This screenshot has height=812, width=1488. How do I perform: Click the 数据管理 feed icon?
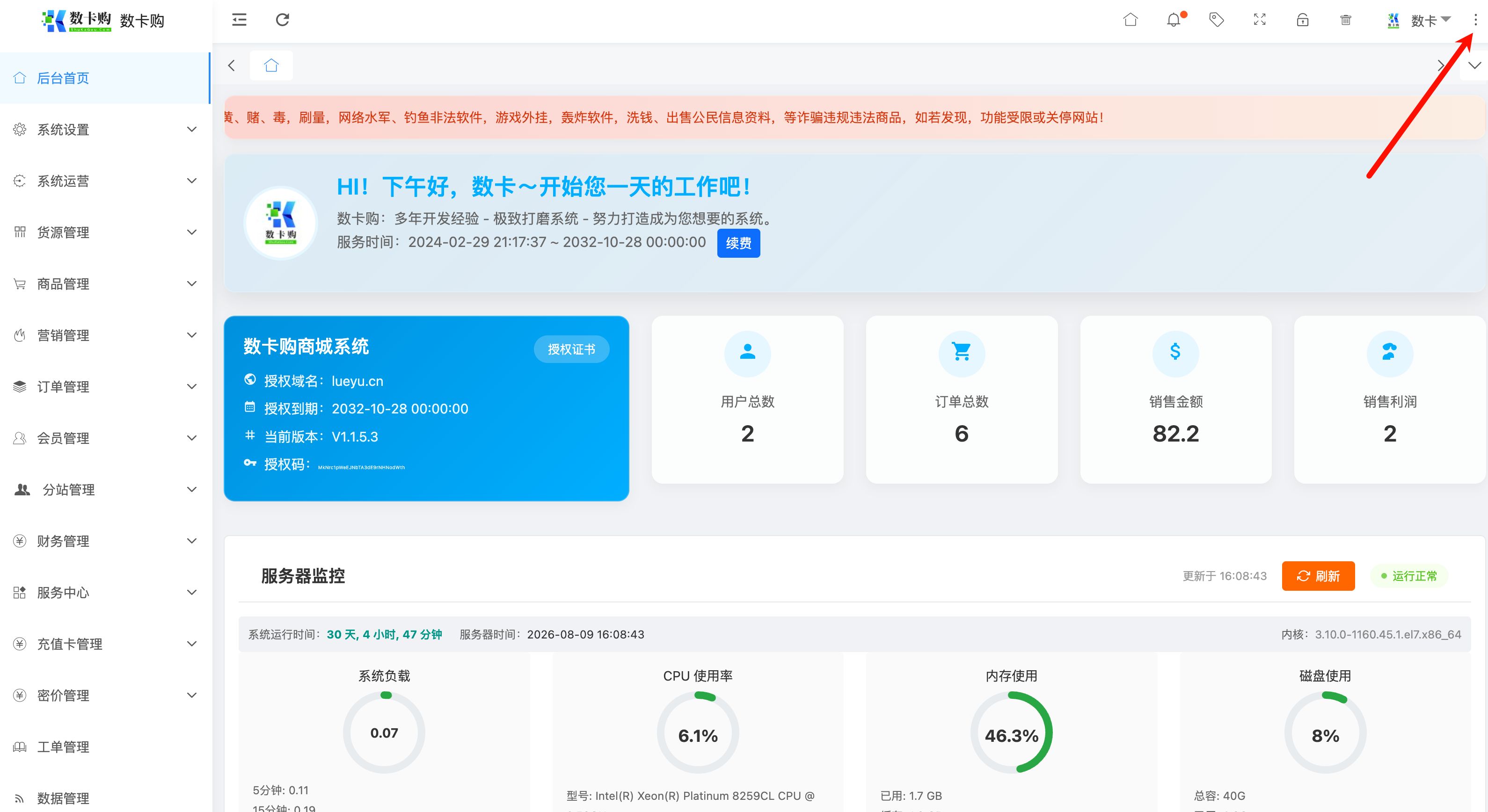(20, 798)
